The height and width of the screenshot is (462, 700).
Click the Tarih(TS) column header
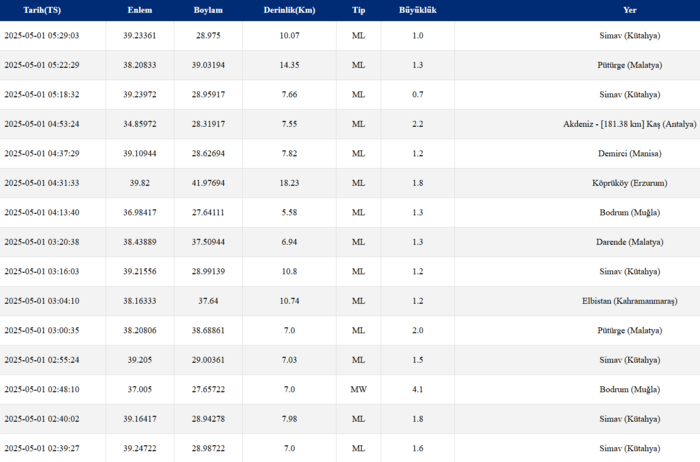[x=42, y=10]
